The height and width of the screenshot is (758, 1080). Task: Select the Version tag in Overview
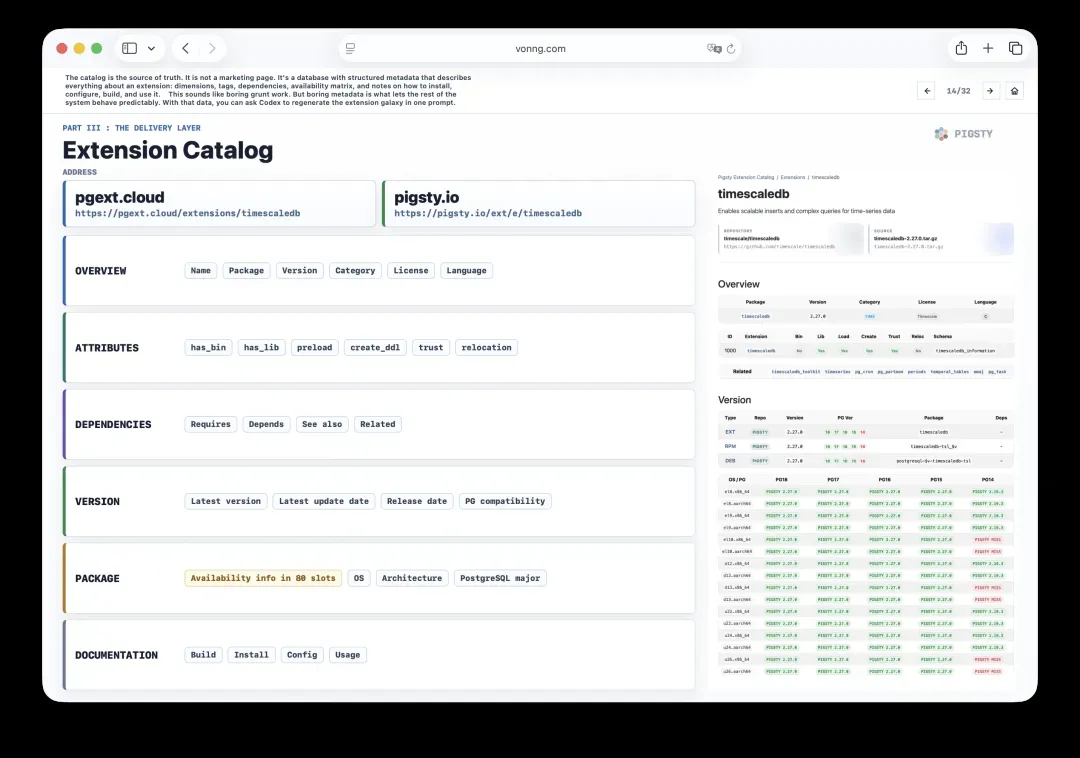click(x=300, y=271)
